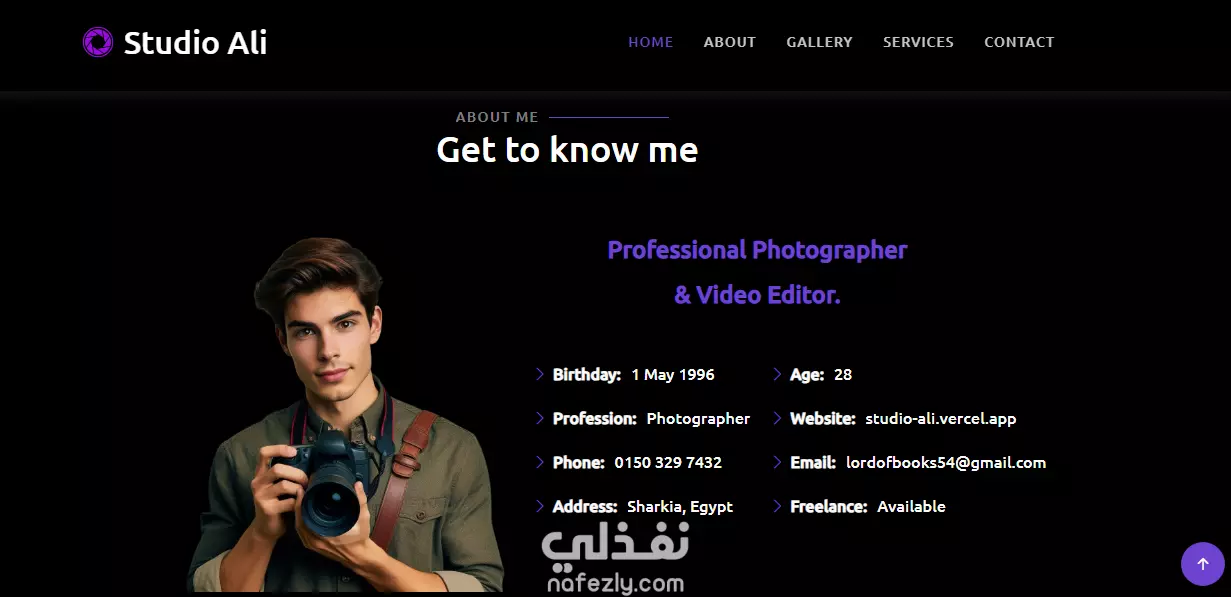Open the GALLERY nav link
Screen dimensions: 1231x597
pos(819,42)
